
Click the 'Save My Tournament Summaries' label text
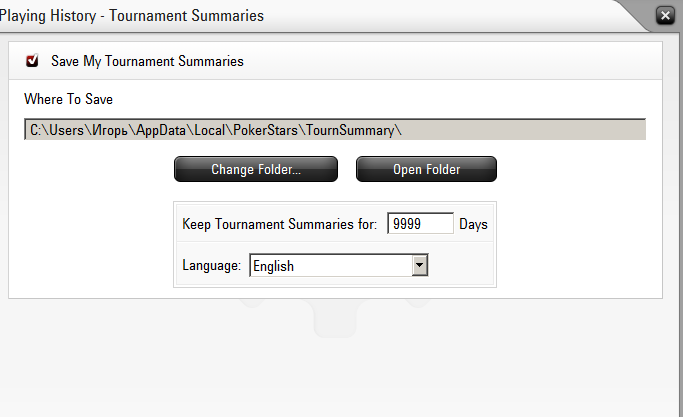tap(147, 61)
